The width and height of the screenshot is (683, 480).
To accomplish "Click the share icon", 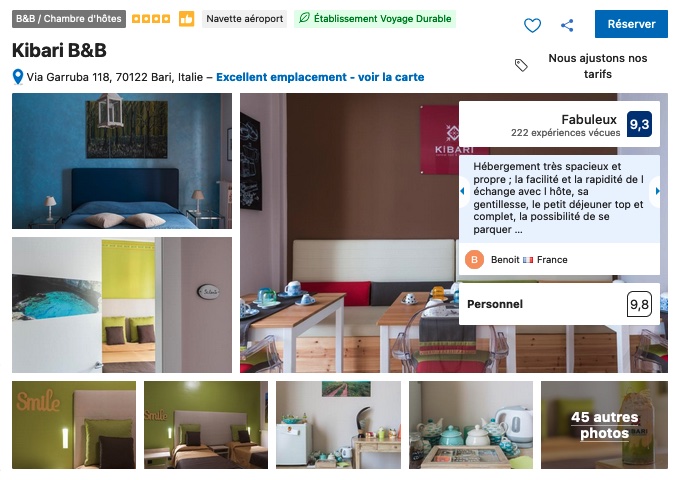I will coord(567,25).
